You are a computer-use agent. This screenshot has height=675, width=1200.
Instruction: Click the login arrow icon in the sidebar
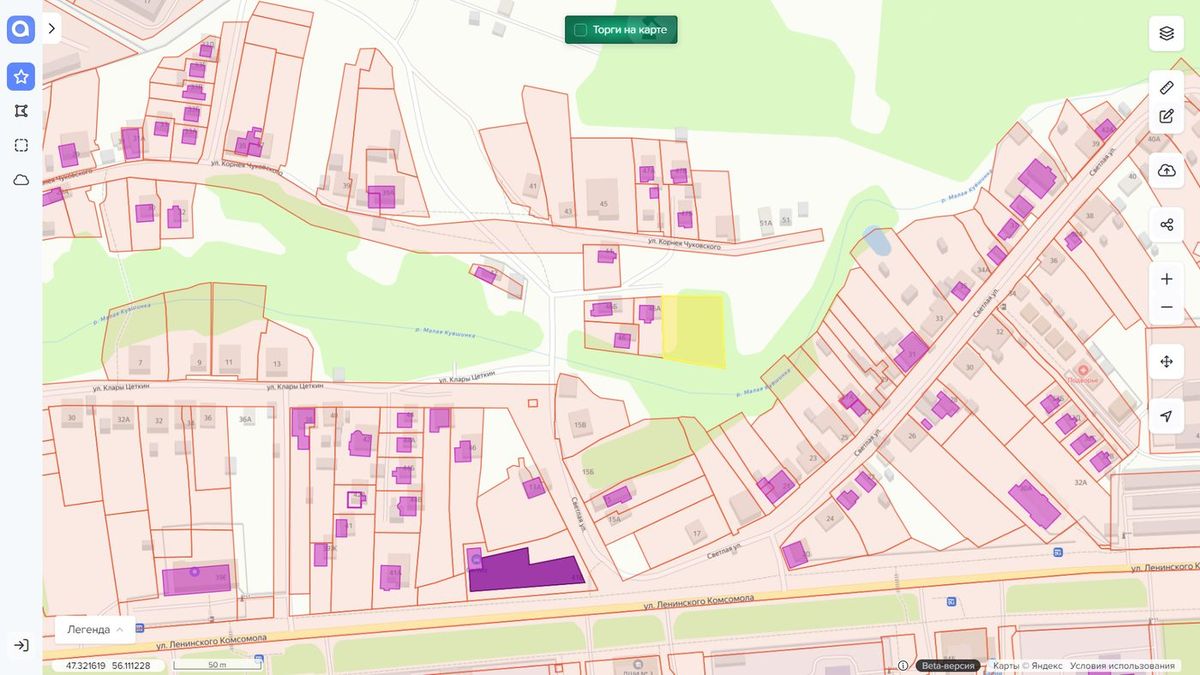(21, 646)
